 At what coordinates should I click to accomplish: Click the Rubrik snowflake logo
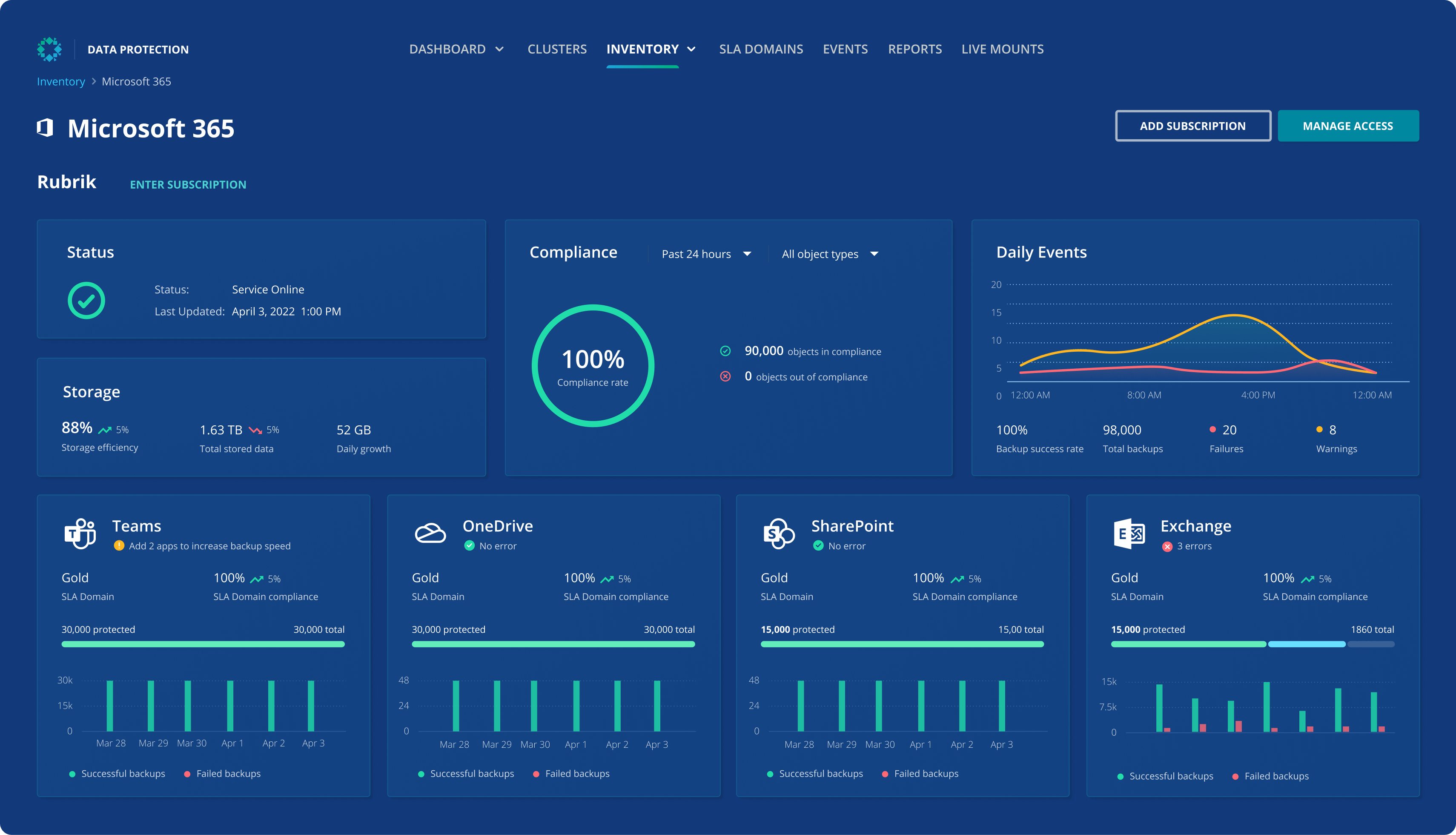coord(49,49)
